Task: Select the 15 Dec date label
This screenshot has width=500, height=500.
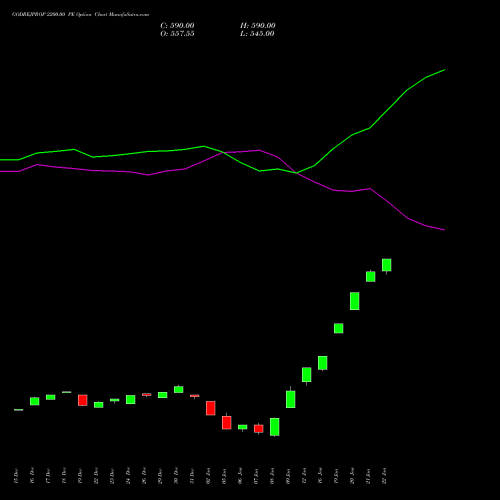Action: click(16, 476)
